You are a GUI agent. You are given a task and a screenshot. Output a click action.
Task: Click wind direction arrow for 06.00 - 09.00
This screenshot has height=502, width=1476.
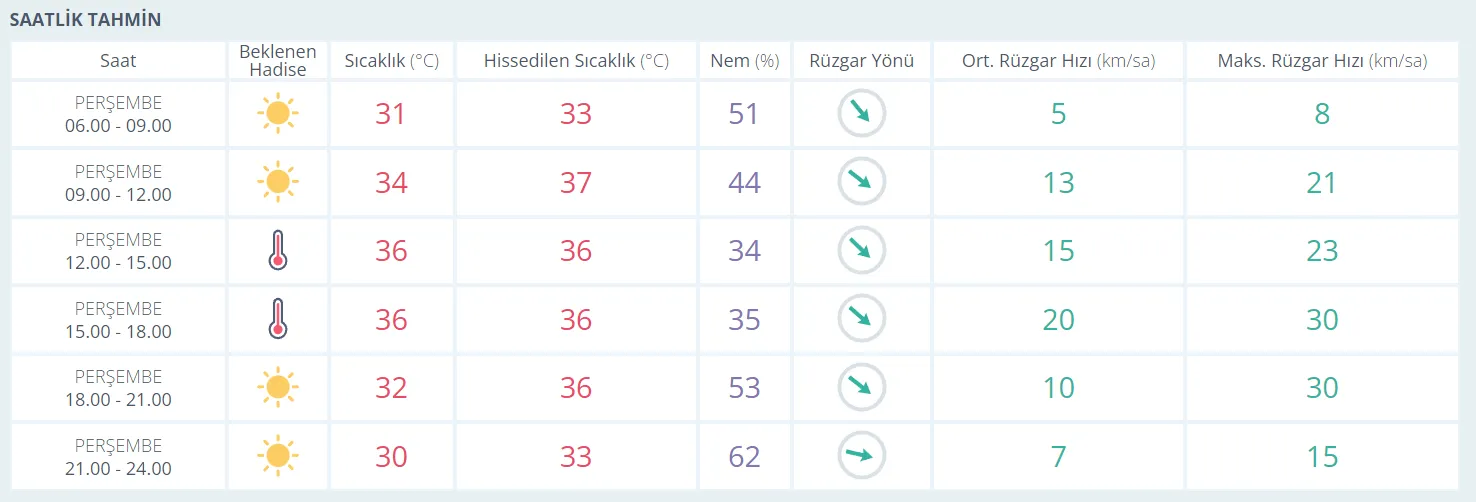[861, 114]
